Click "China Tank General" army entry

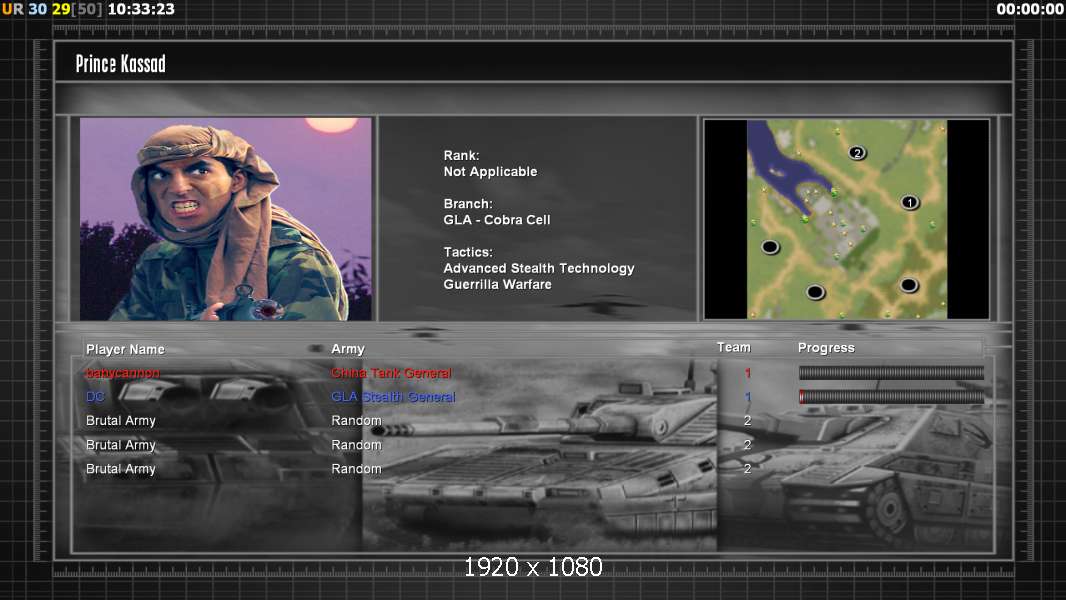point(391,373)
